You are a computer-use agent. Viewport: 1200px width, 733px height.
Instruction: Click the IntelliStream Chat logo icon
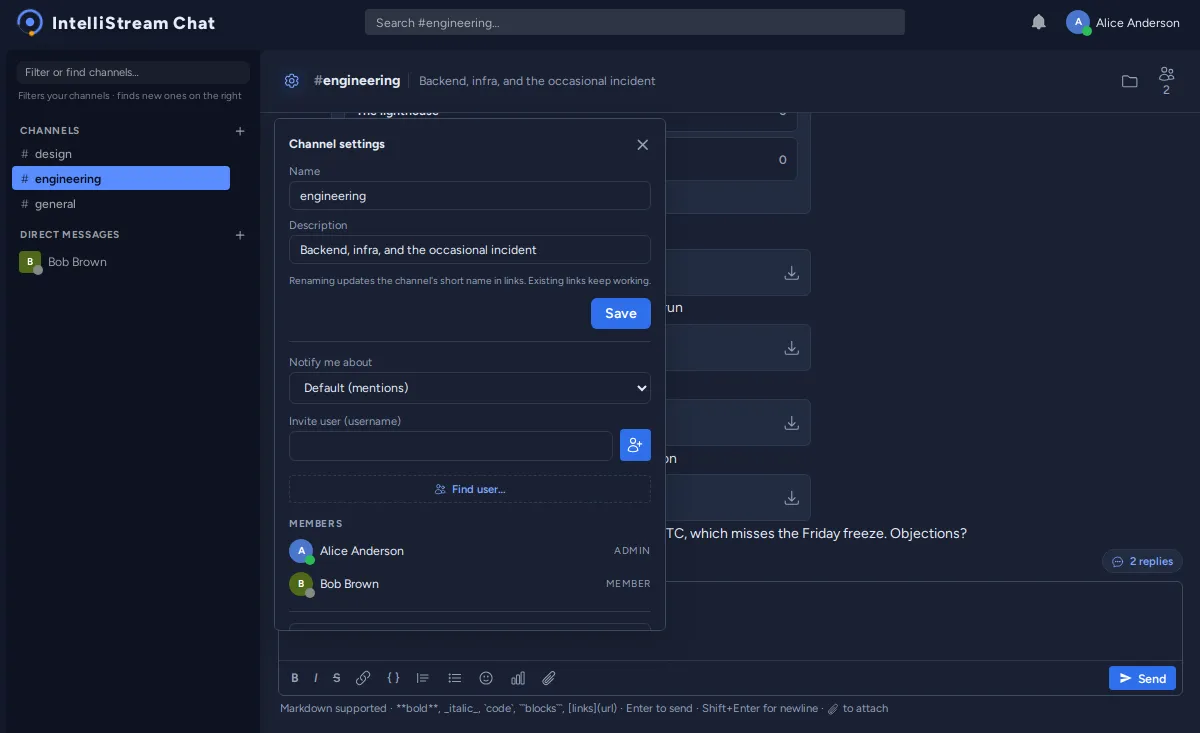(30, 22)
